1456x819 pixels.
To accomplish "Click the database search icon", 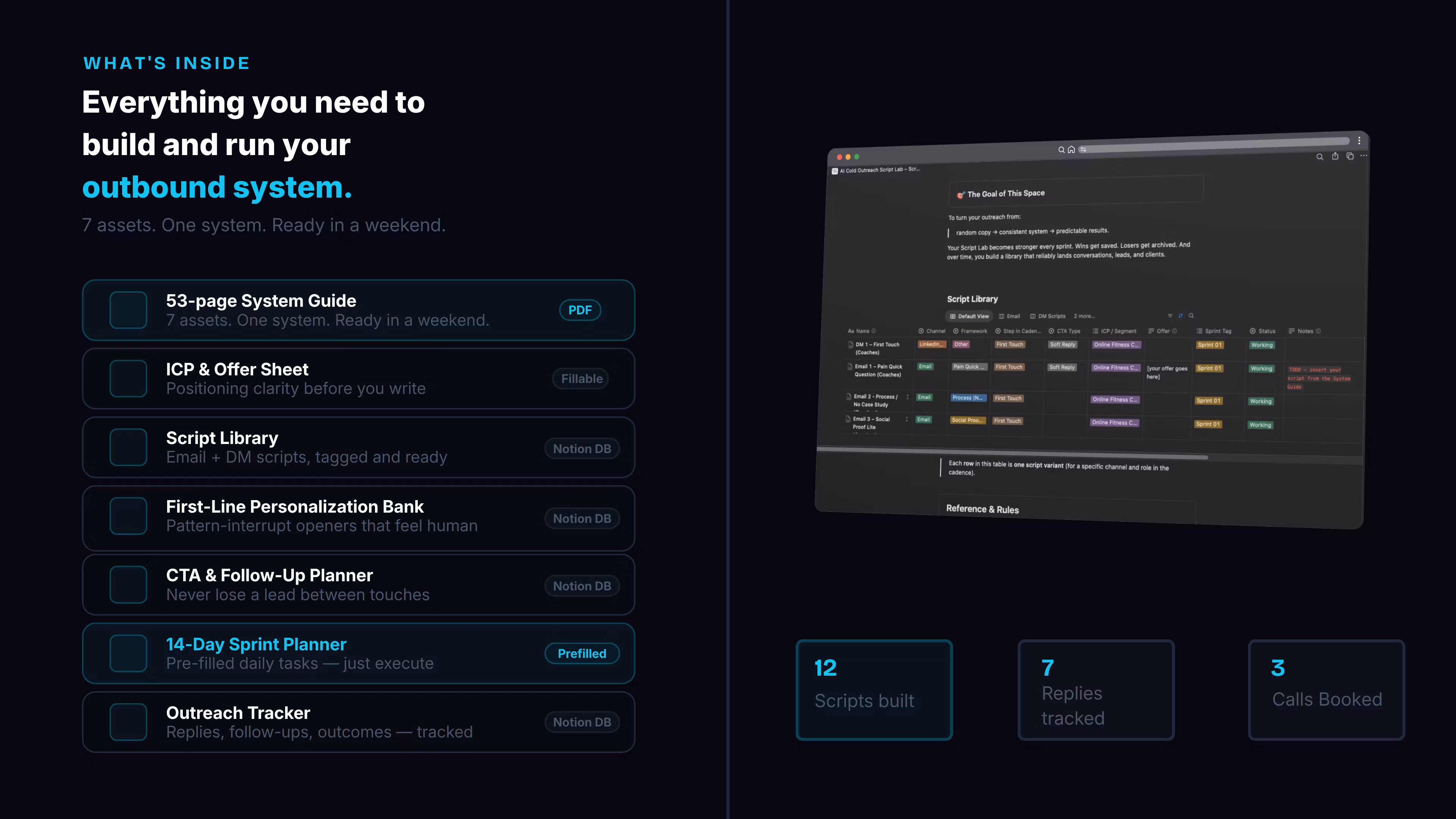I will (x=1191, y=315).
